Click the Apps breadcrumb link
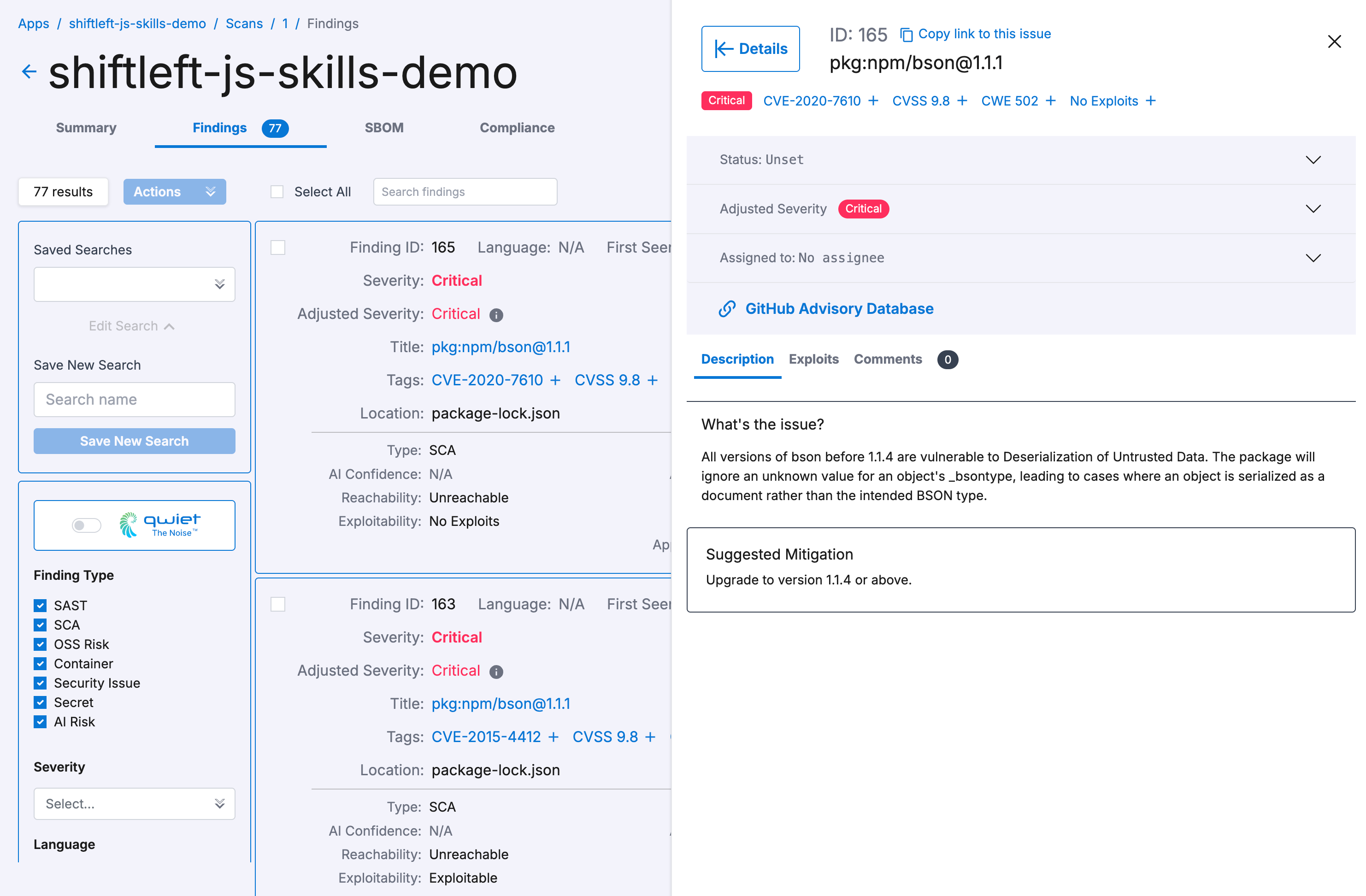Viewport: 1366px width, 896px height. [x=33, y=24]
